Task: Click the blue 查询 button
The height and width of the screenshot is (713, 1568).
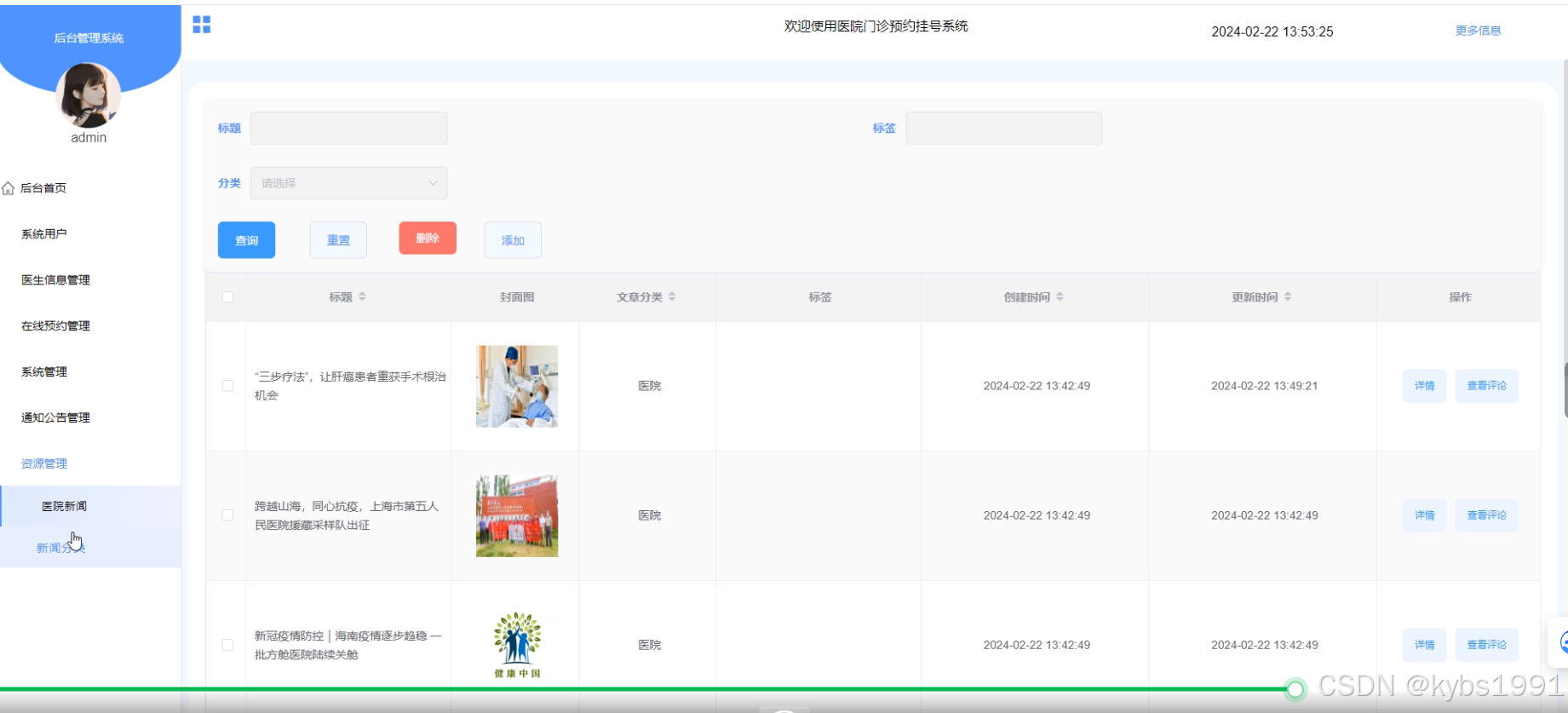Action: pyautogui.click(x=246, y=240)
